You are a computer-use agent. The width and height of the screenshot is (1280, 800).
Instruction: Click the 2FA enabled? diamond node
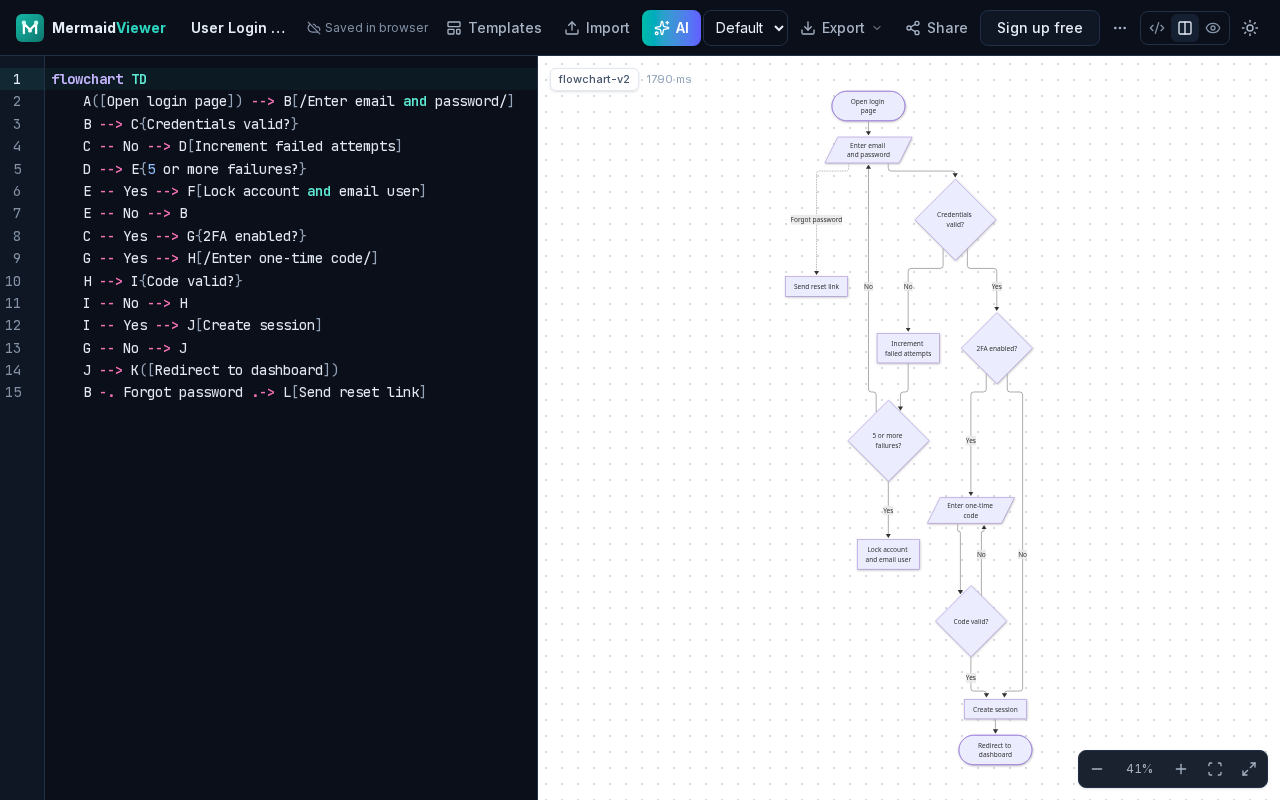coord(997,349)
